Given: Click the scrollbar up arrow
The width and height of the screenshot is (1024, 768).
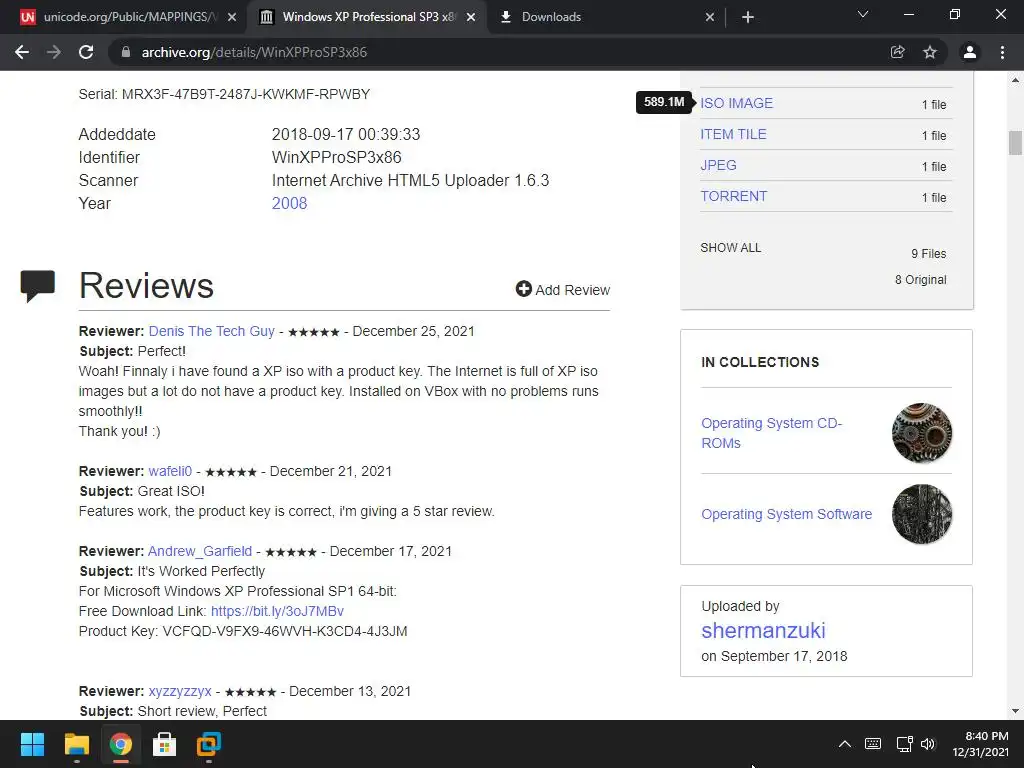Looking at the screenshot, I should tap(1015, 80).
